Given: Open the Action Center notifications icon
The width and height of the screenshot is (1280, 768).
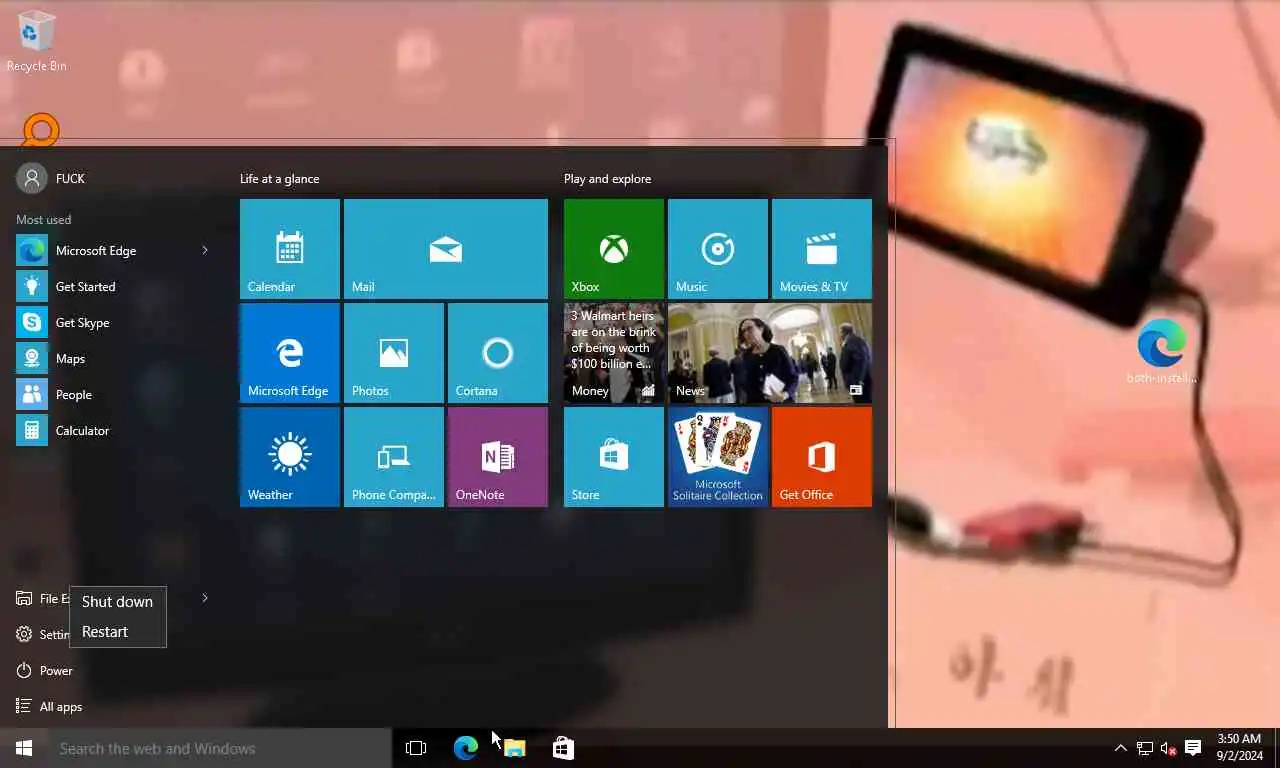Looking at the screenshot, I should tap(1193, 748).
